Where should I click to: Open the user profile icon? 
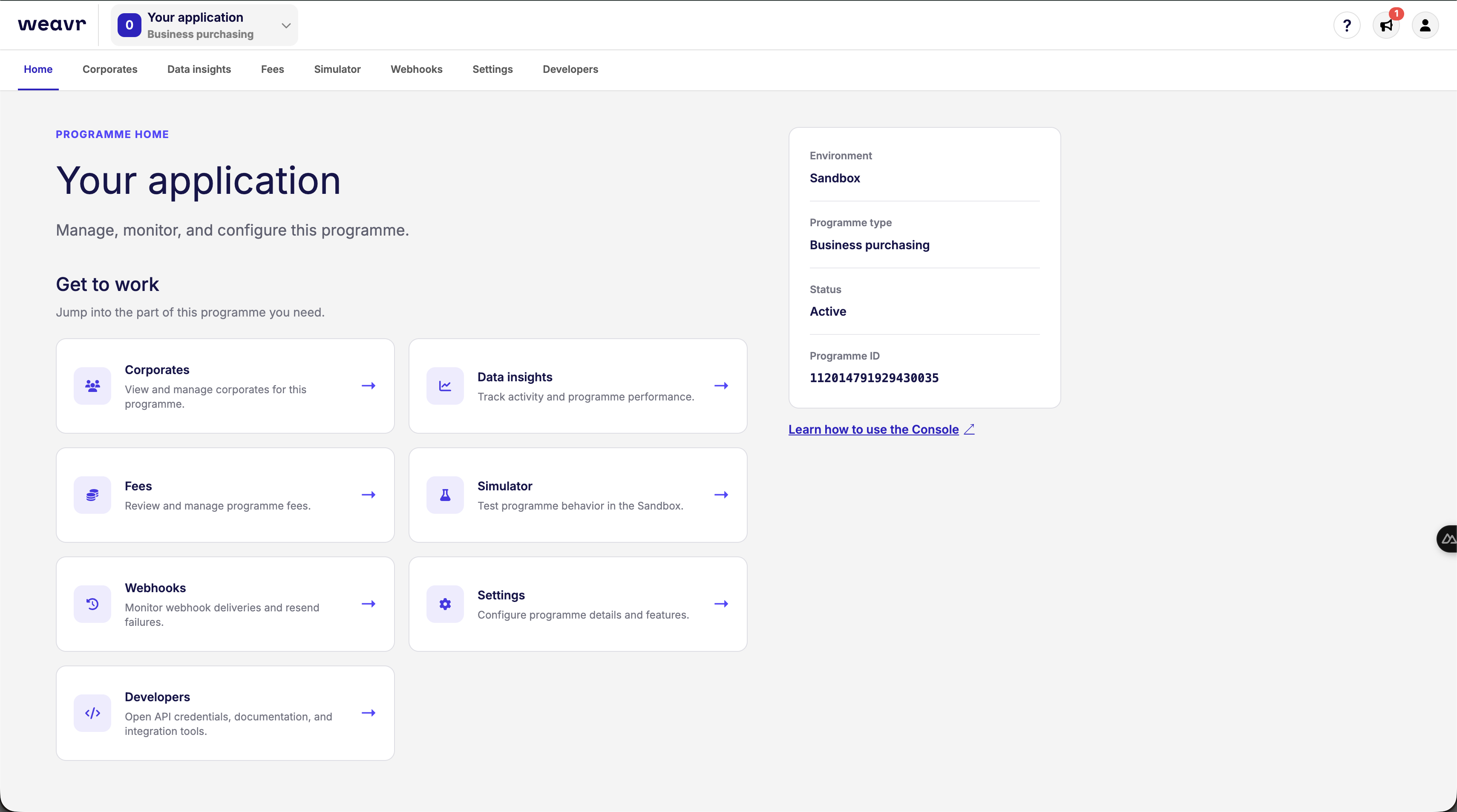(x=1425, y=26)
